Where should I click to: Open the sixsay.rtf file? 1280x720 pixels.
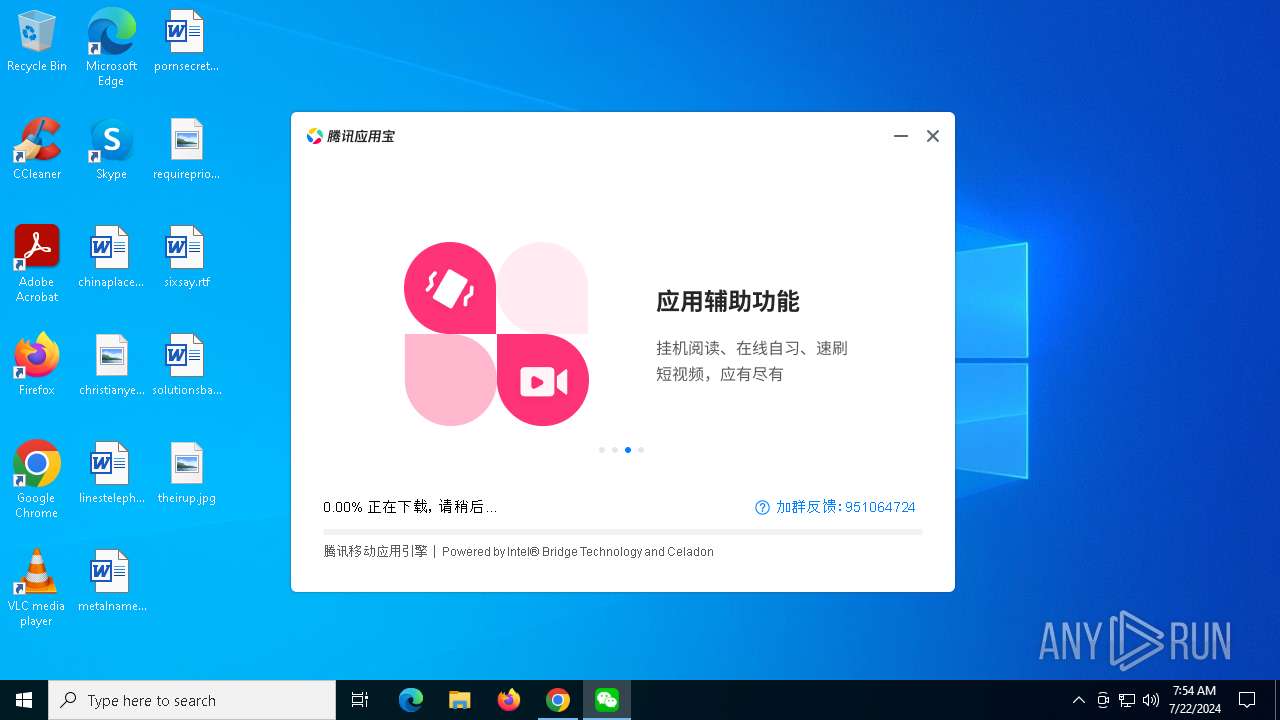[186, 258]
